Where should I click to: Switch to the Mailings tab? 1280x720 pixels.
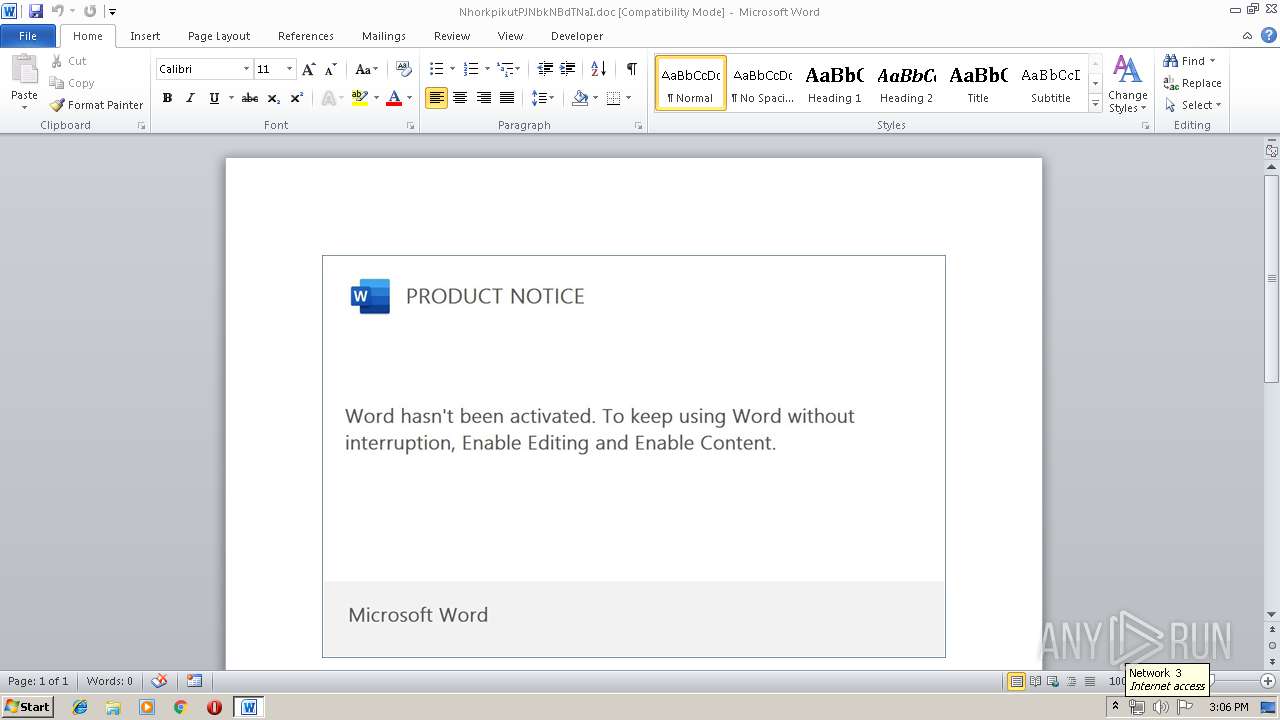384,36
